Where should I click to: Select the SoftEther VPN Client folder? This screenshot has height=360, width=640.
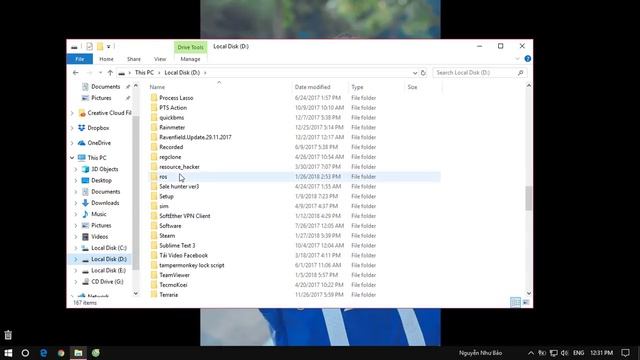coord(184,216)
